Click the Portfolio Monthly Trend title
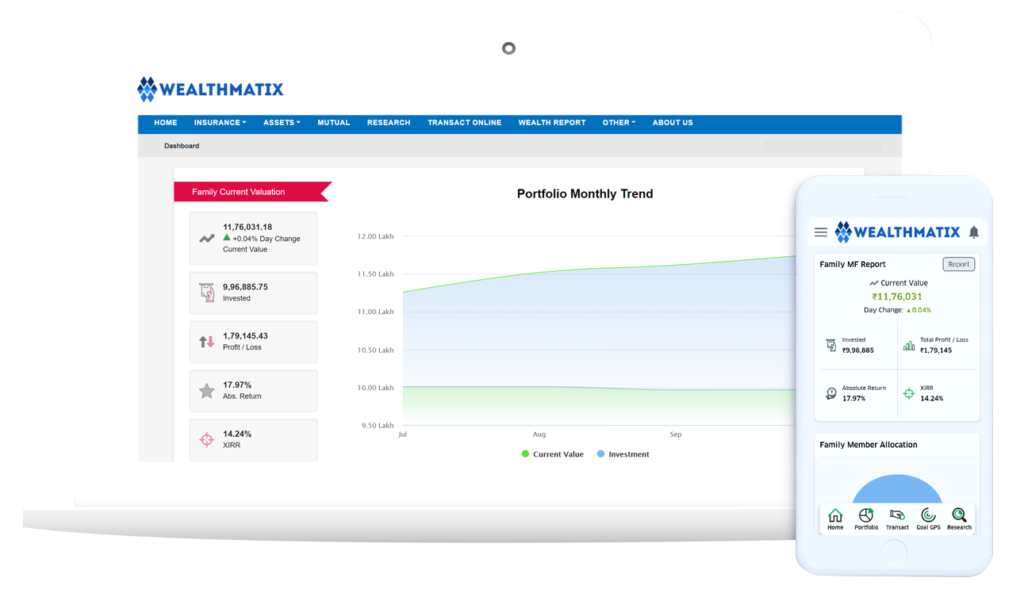 (x=584, y=193)
